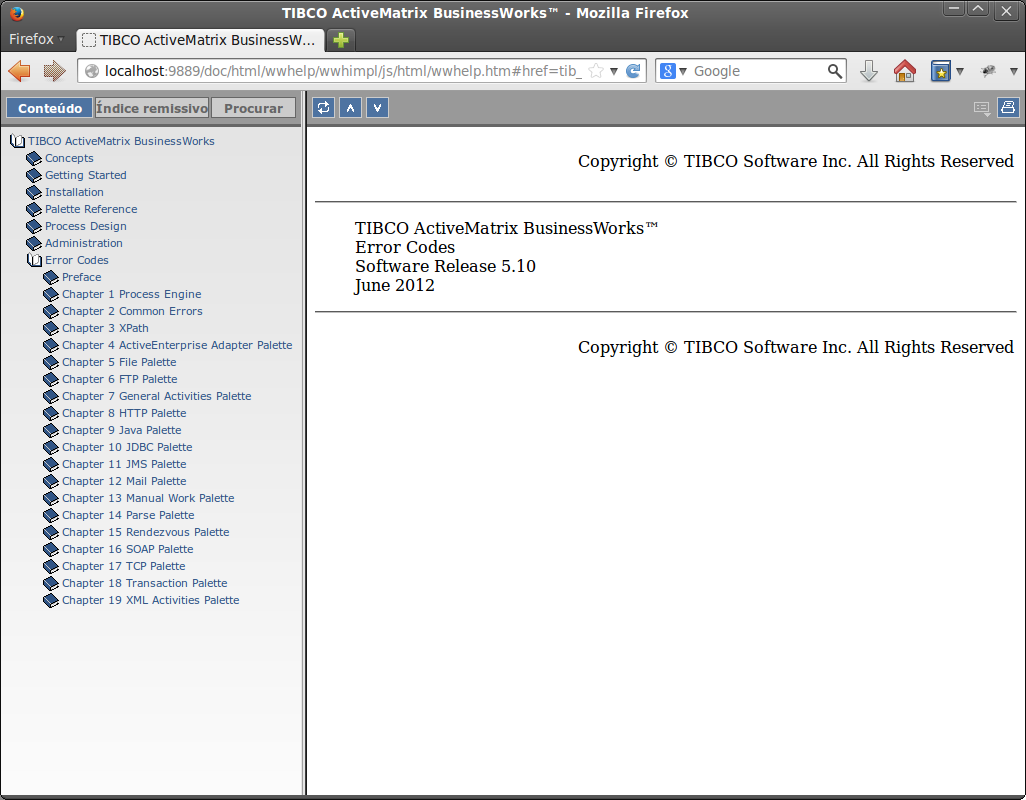Open Chapter 10 JDBC Palette link

point(127,447)
